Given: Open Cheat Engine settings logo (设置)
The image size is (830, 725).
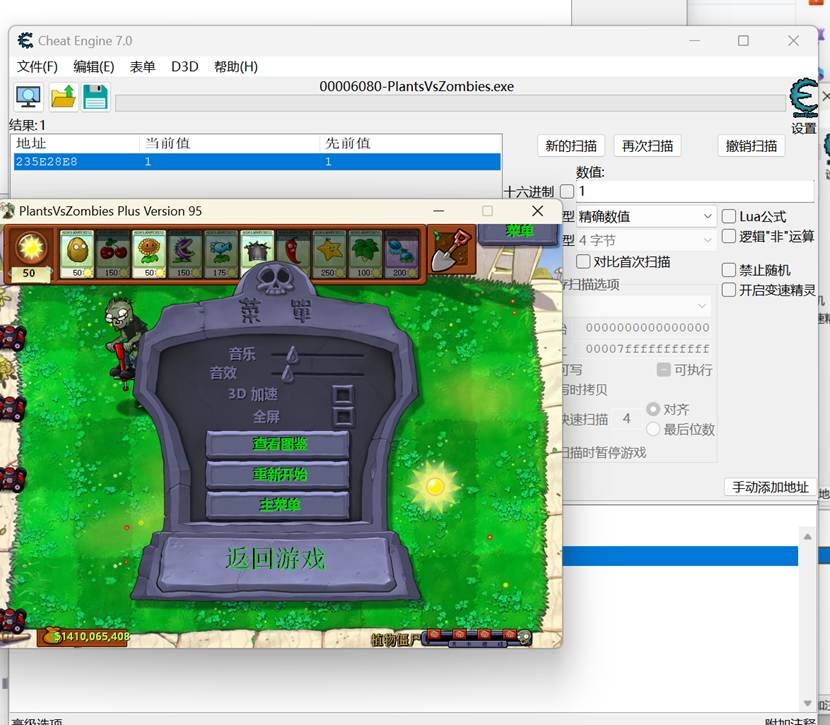Looking at the screenshot, I should coord(804,105).
